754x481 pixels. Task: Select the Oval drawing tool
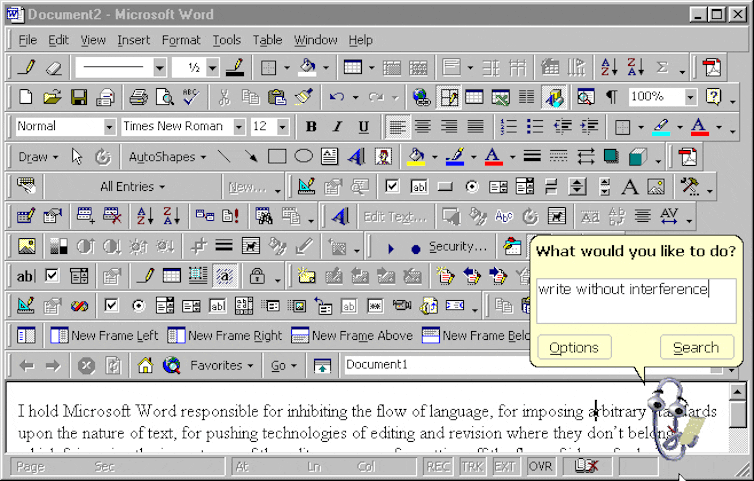[x=303, y=157]
